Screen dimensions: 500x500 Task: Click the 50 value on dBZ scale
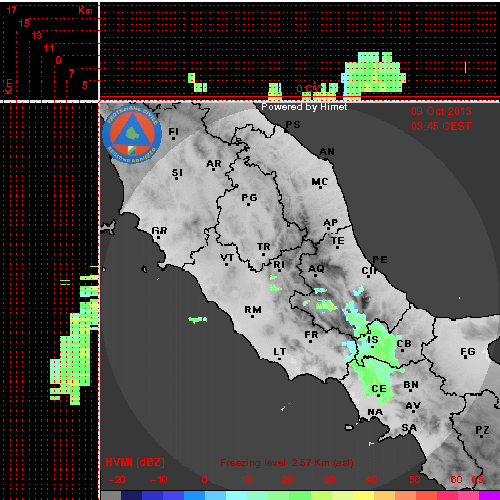(414, 480)
